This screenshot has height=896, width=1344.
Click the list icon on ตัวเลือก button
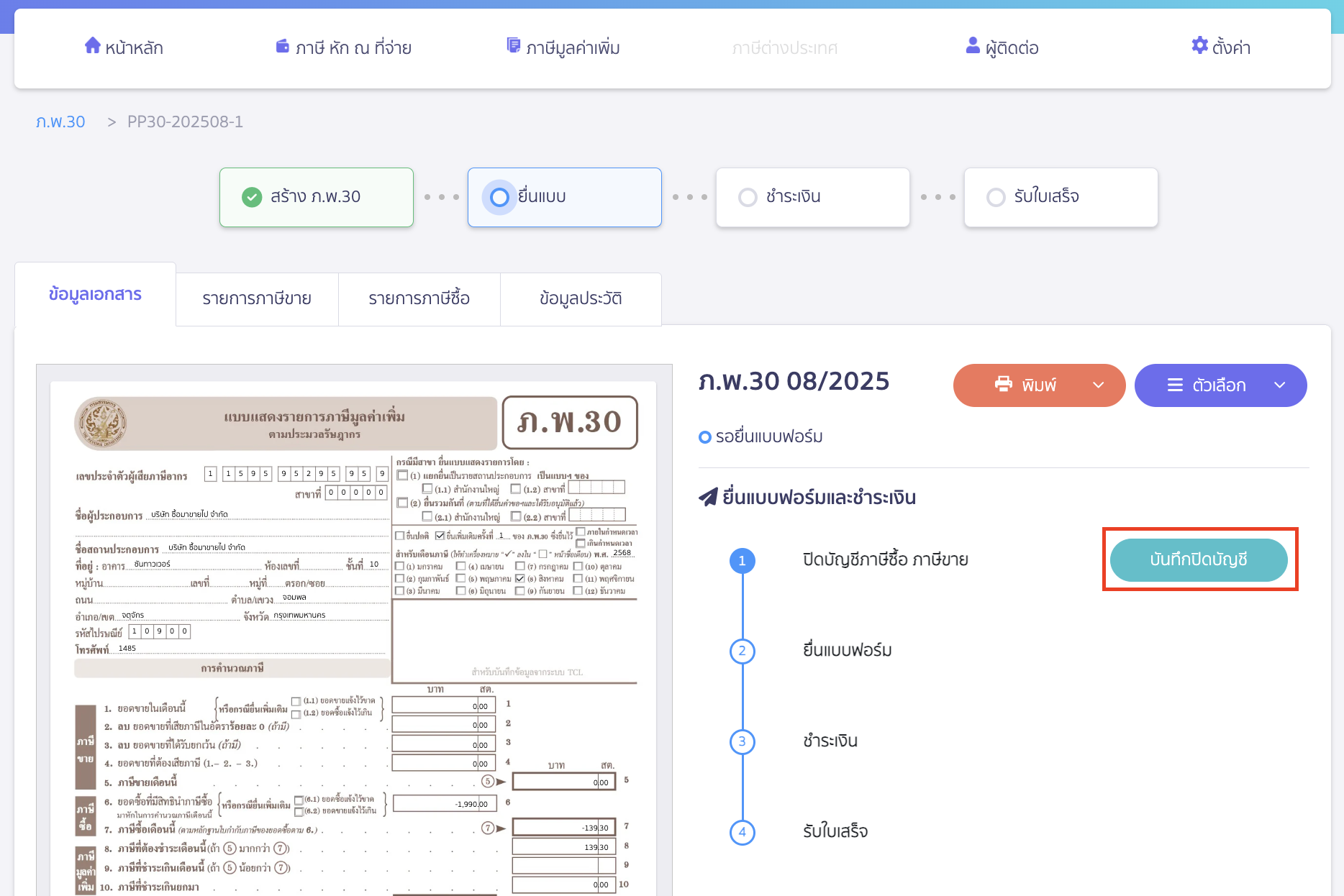(x=1175, y=385)
